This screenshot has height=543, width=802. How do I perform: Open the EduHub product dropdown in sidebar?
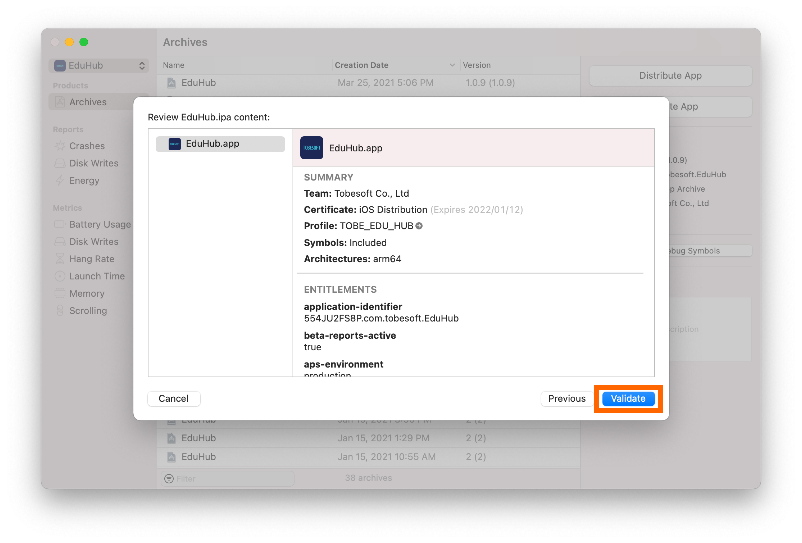point(99,65)
